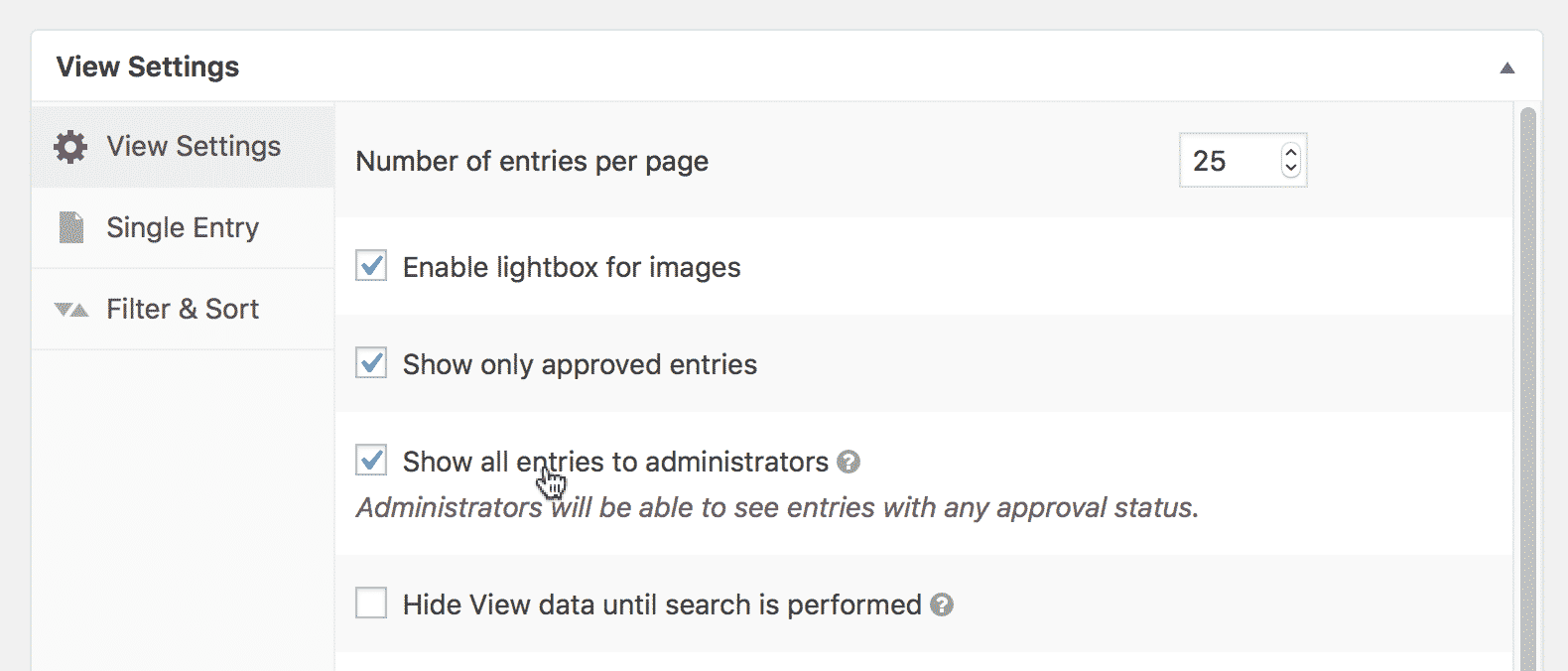Click the settings panel vertical scrollbar

(x=1528, y=387)
